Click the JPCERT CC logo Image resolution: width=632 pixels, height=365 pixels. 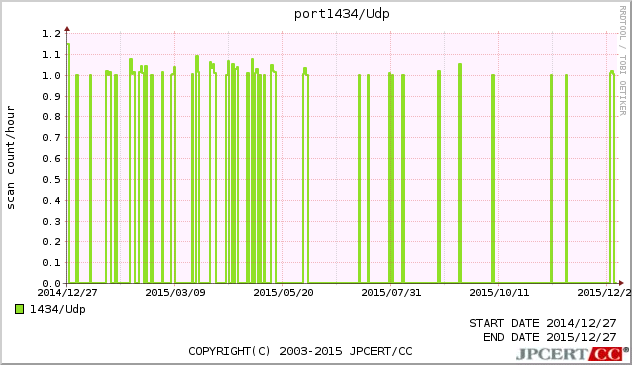(572, 354)
